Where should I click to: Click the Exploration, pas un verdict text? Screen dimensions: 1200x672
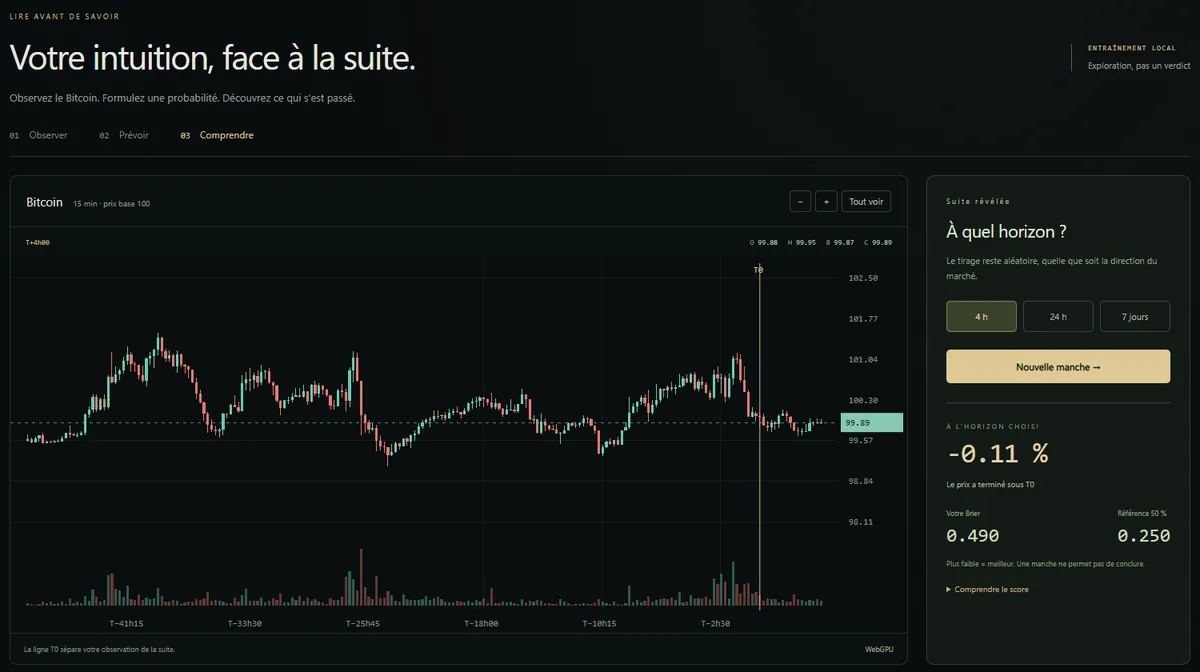click(x=1139, y=66)
